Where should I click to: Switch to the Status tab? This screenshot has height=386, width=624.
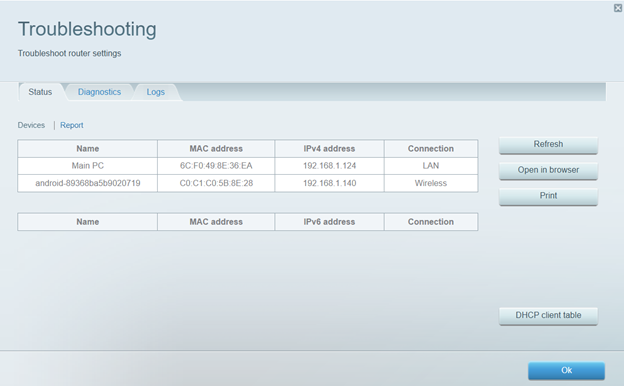pos(40,92)
